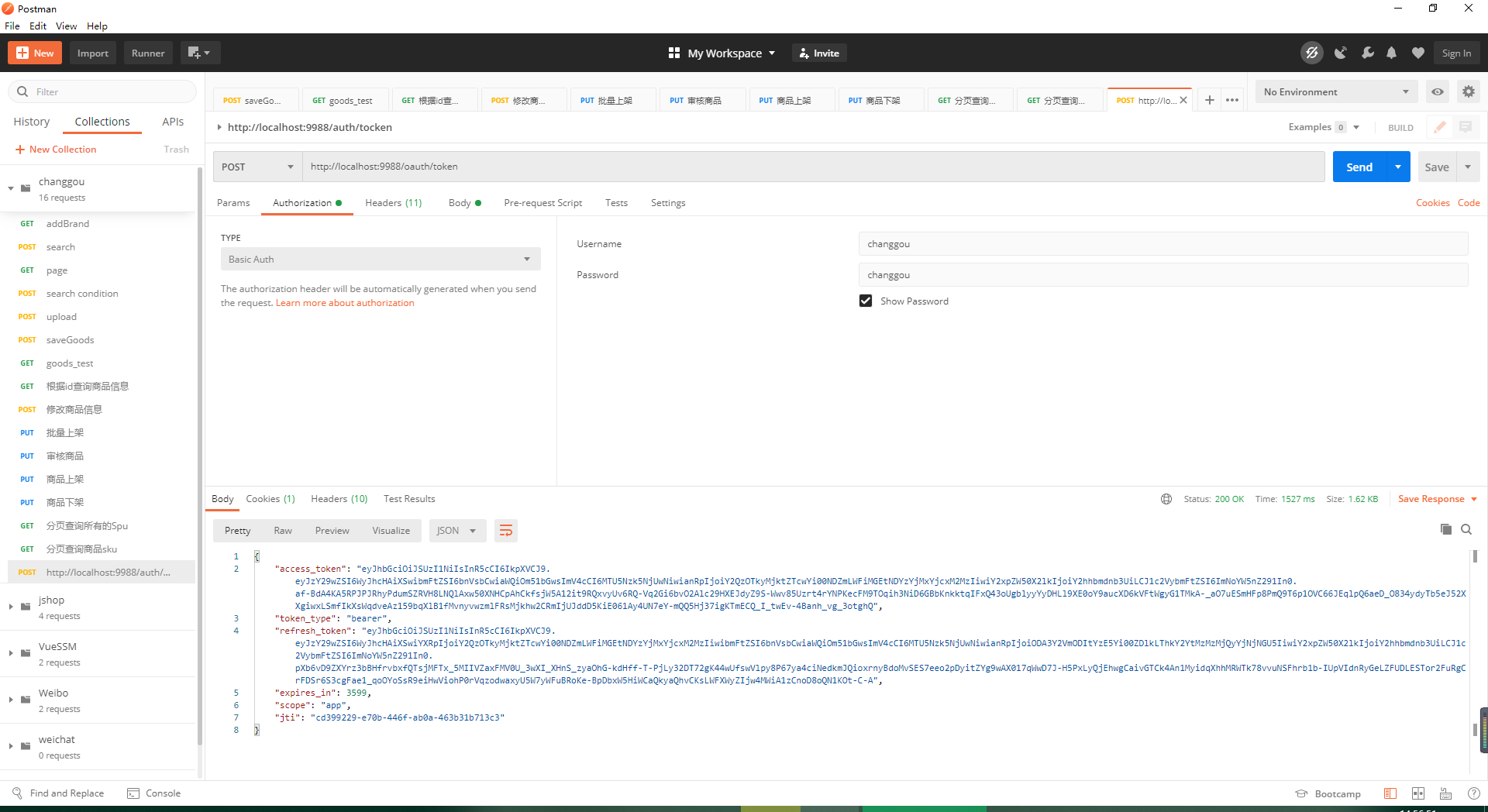
Task: Click the Username input field
Action: pos(1162,243)
